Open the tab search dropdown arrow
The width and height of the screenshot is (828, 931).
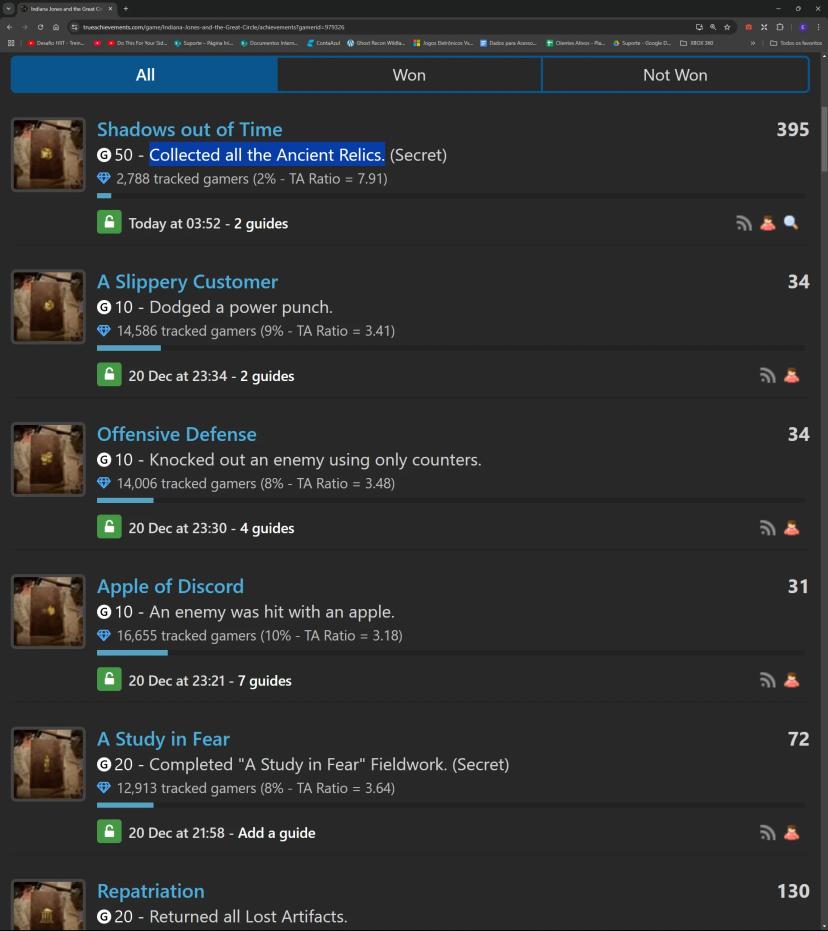(x=8, y=8)
